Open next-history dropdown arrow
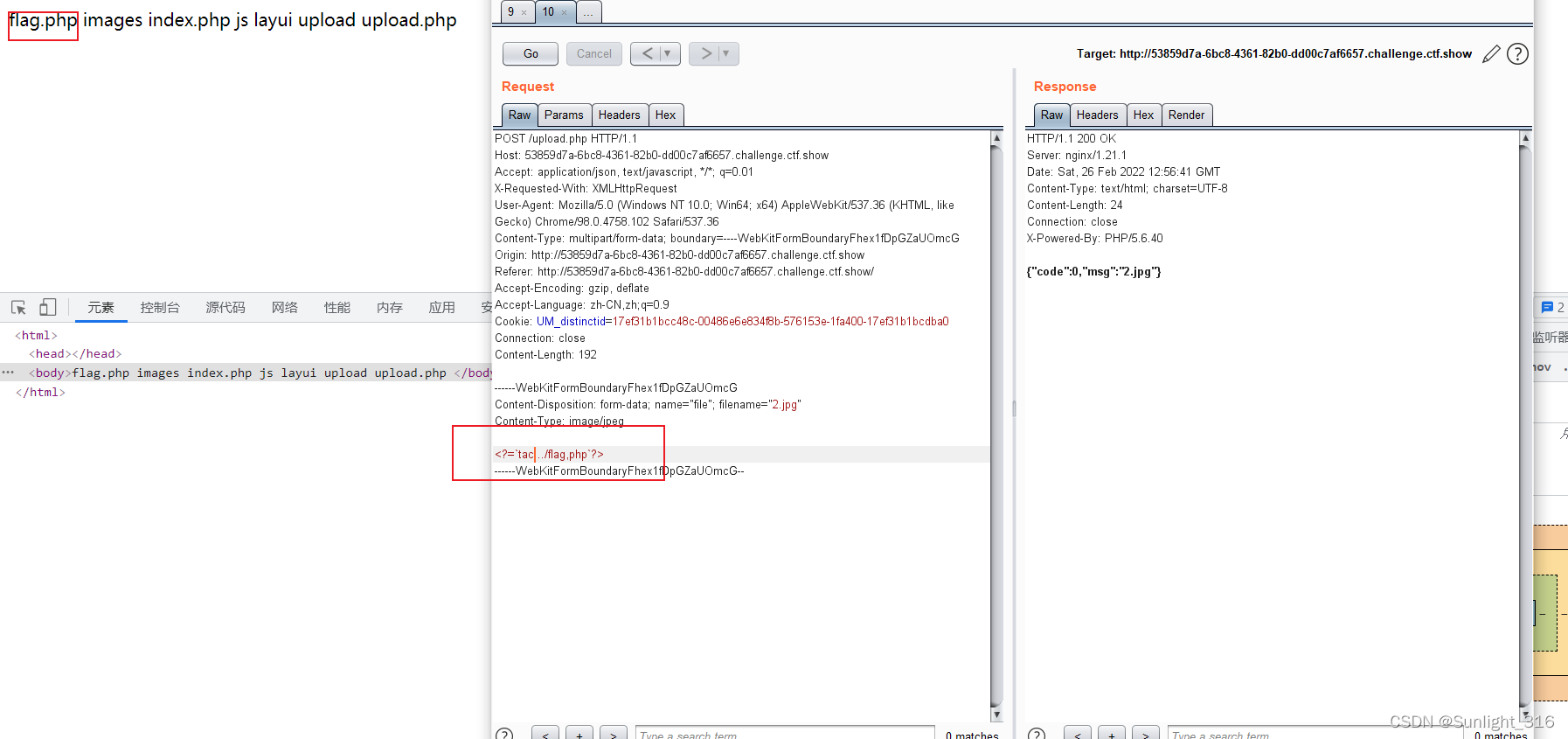1568x739 pixels. [x=727, y=53]
